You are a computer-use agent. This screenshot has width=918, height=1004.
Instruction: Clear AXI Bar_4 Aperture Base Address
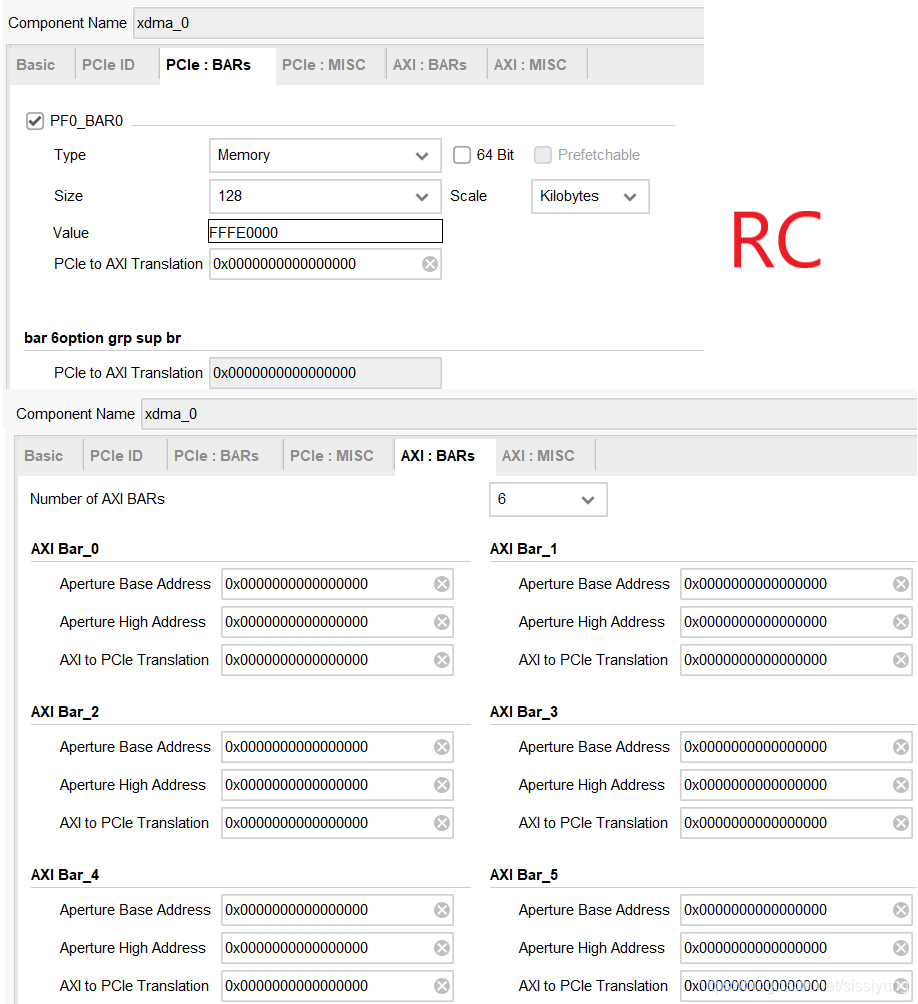point(442,910)
